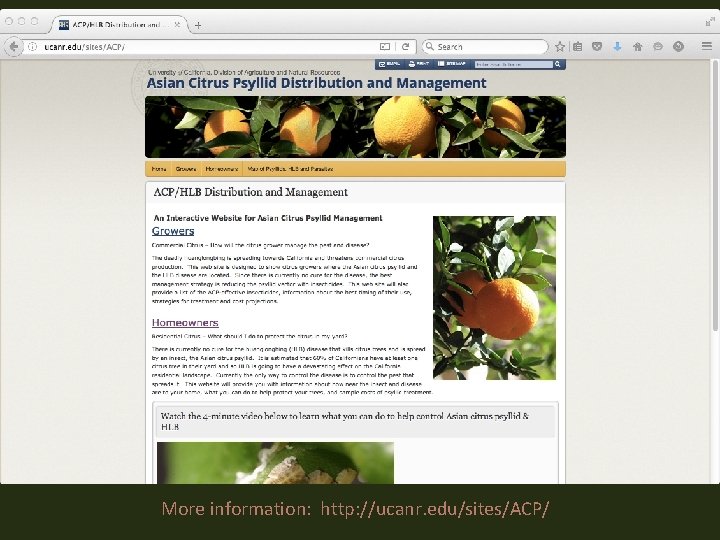This screenshot has width=720, height=540.
Task: Open the Homeowners navigation menu item
Action: point(222,169)
